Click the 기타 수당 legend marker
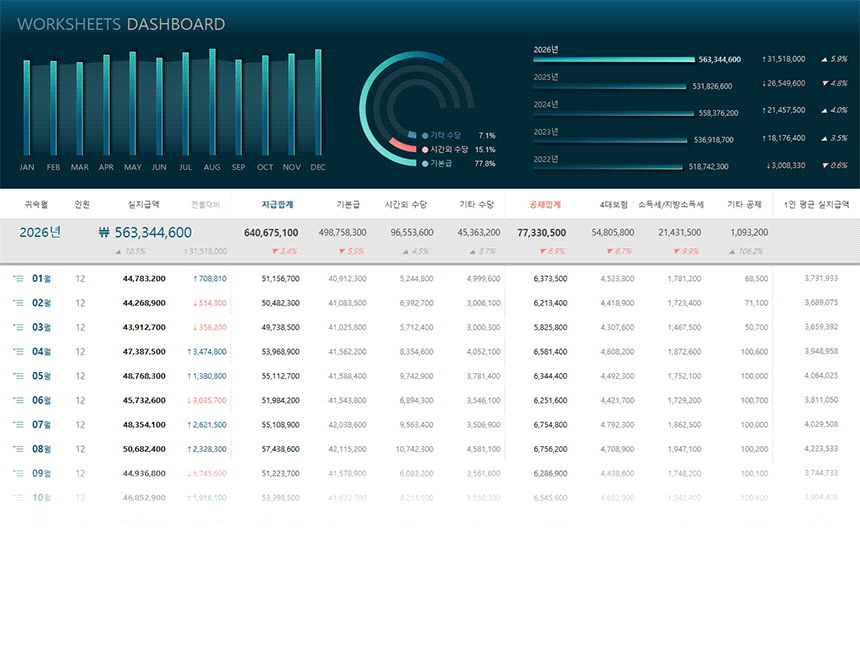The width and height of the screenshot is (860, 655). tap(425, 135)
